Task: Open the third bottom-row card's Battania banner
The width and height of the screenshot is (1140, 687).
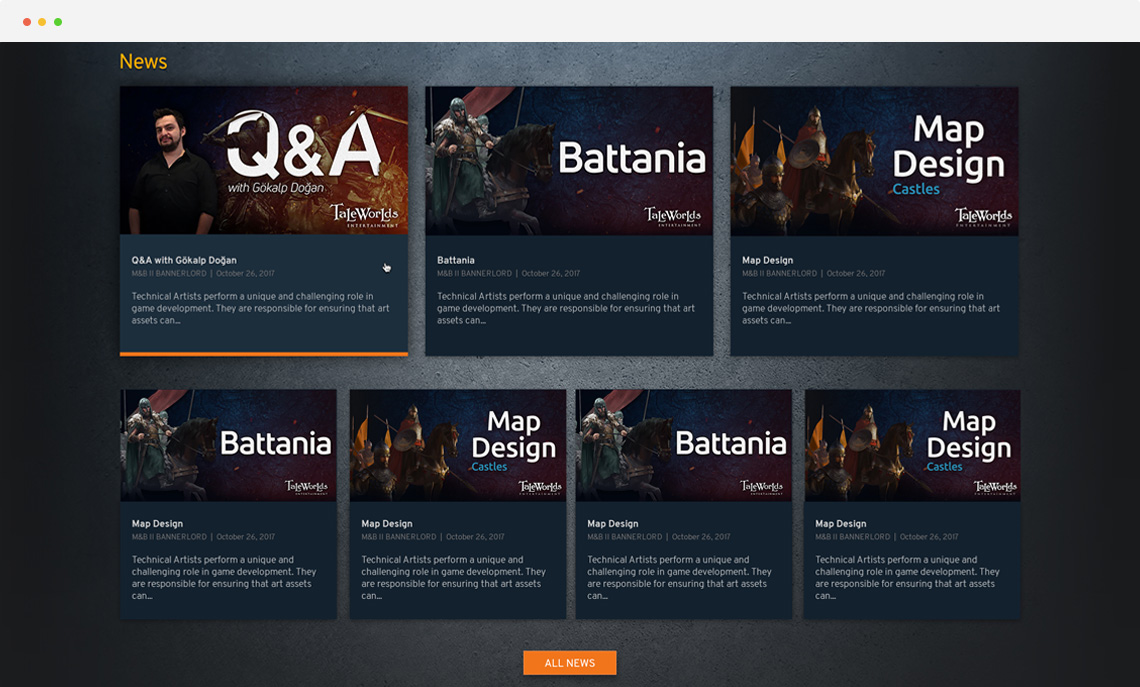Action: point(684,445)
